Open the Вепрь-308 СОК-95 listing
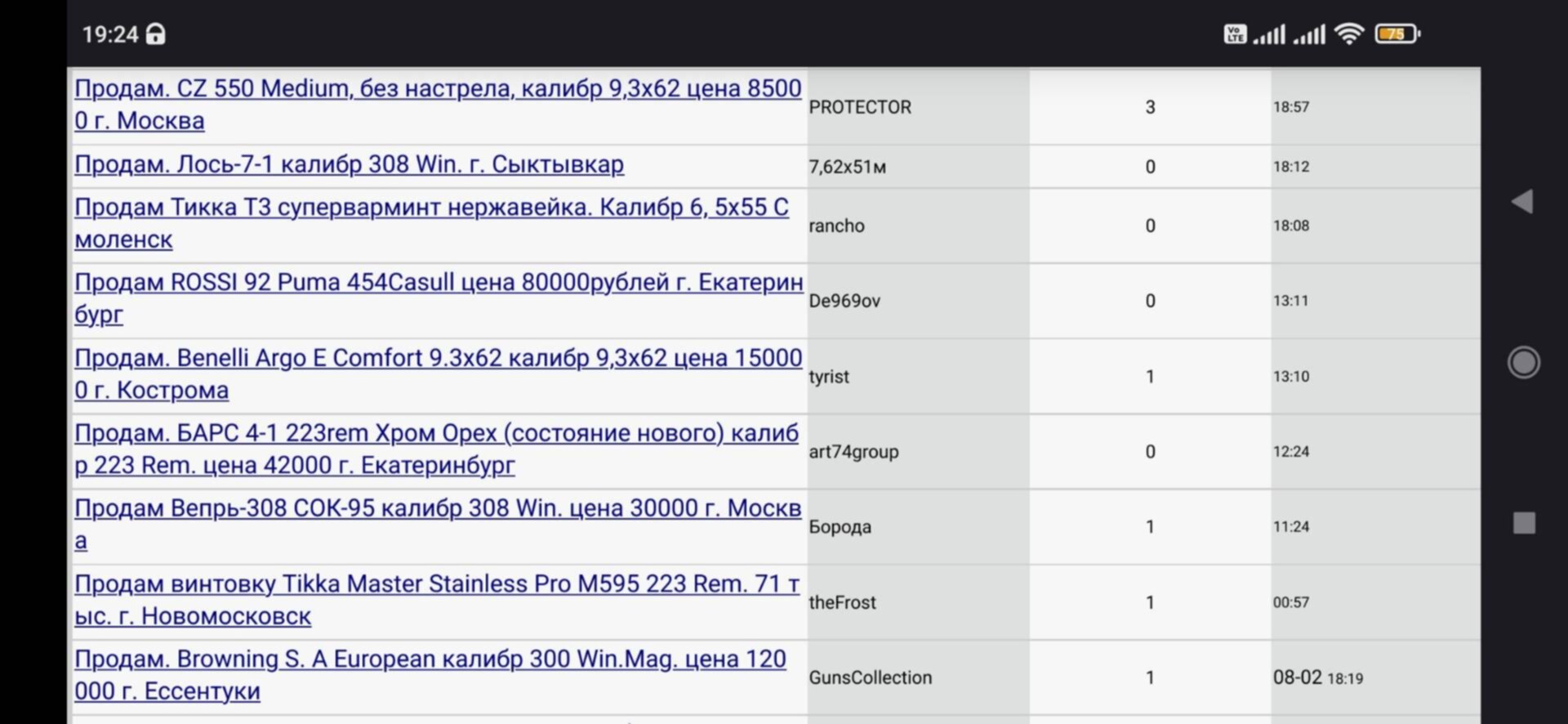 438,524
